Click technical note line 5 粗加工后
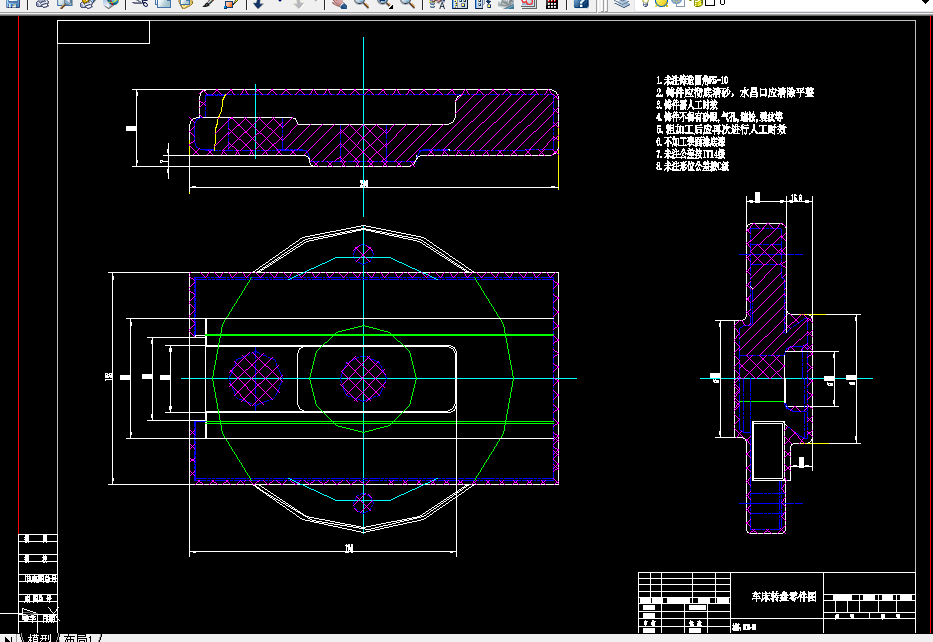Screen dimensions: 933x642 (721, 129)
